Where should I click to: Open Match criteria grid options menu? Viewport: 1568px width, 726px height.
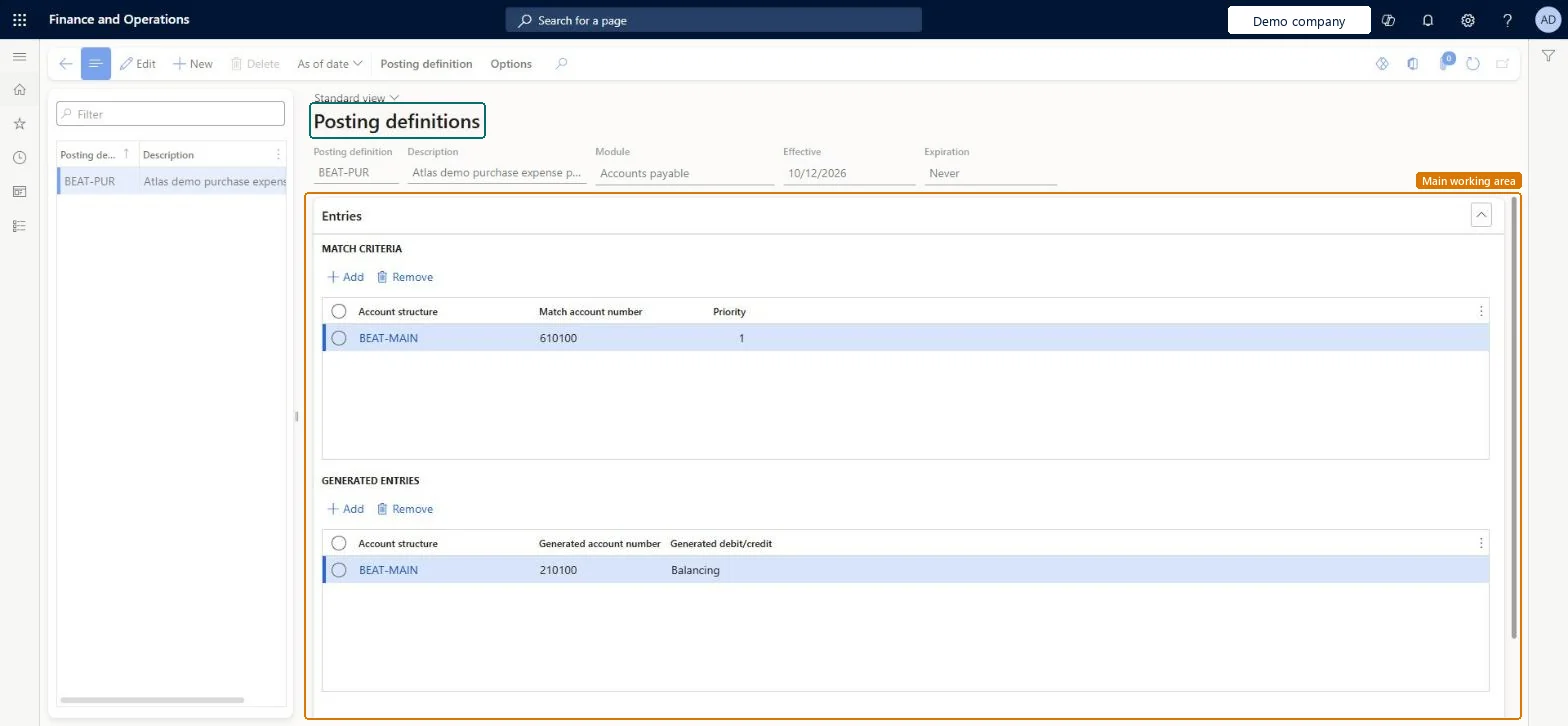[x=1481, y=311]
